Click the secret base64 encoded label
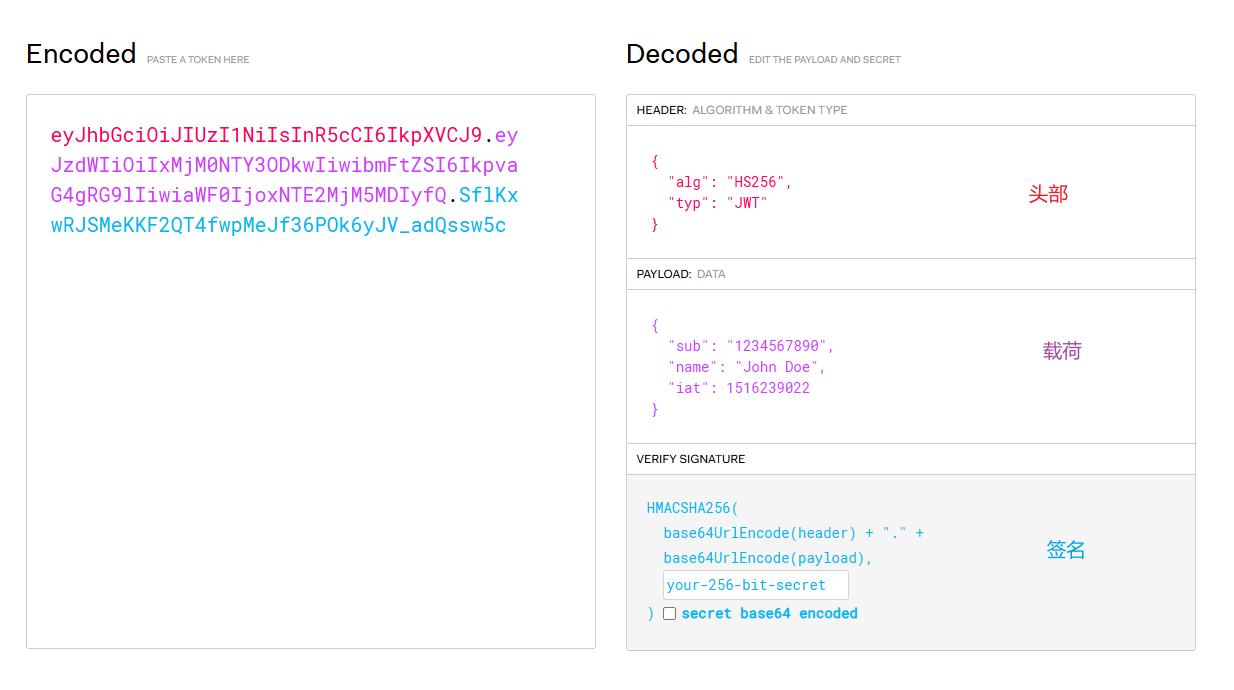The width and height of the screenshot is (1234, 690). (770, 613)
